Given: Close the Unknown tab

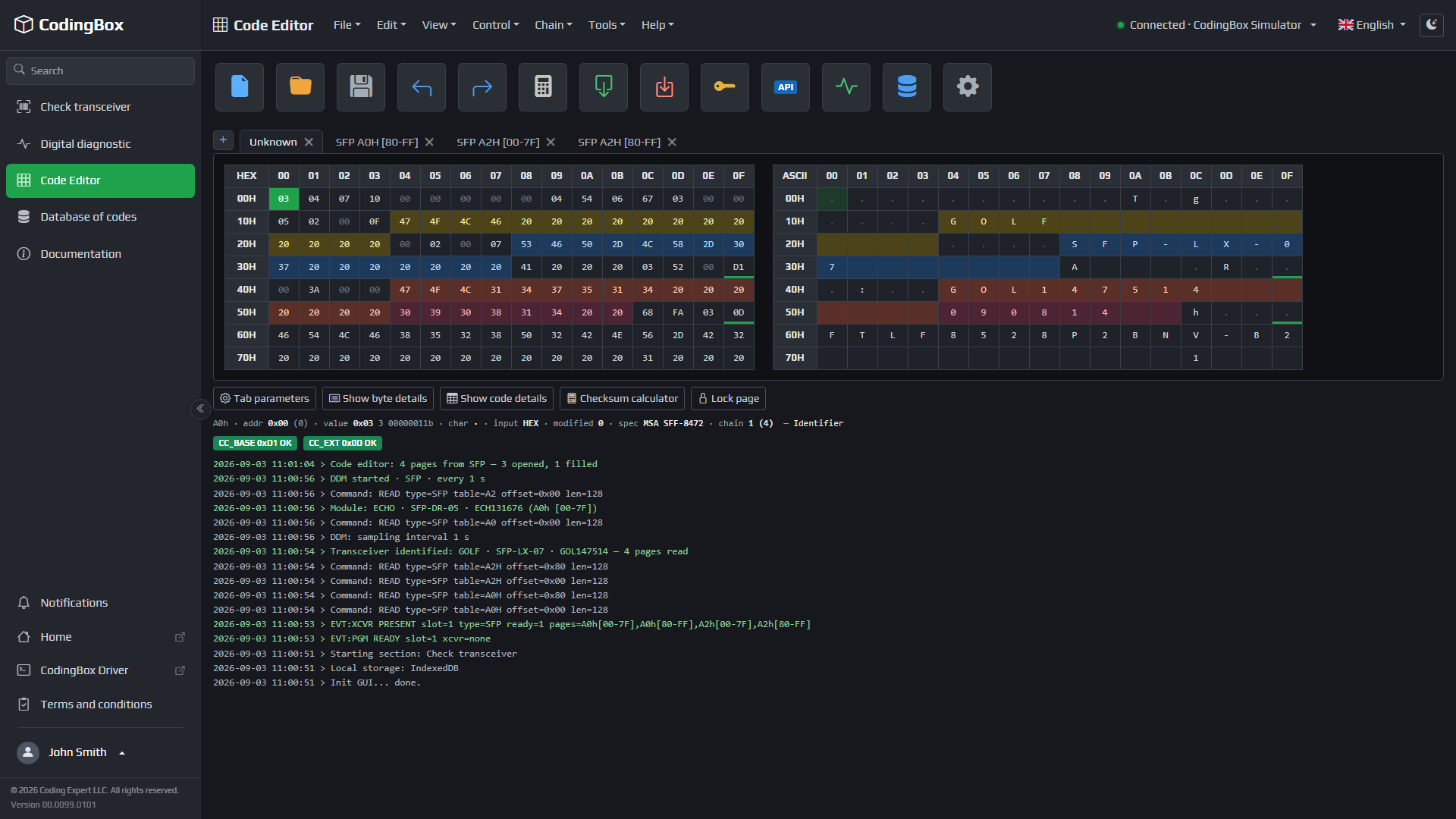Looking at the screenshot, I should [x=309, y=142].
